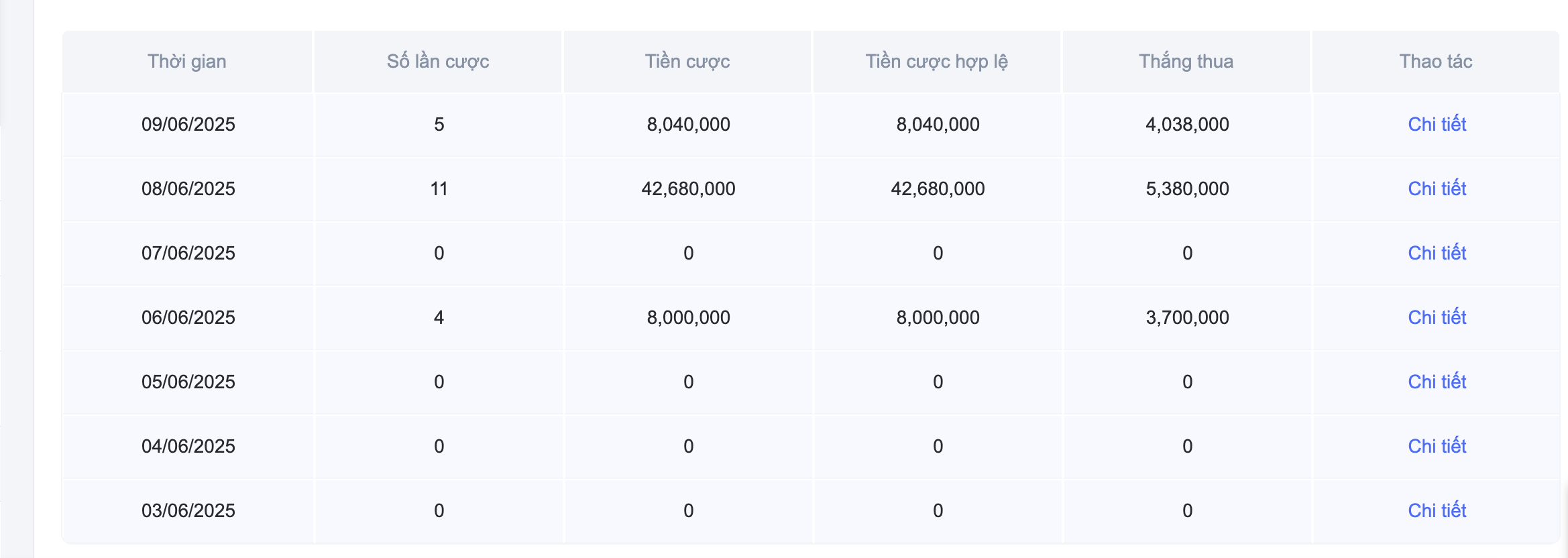
Task: Open Chi tiết for 09/06/2025
Action: coord(1437,124)
